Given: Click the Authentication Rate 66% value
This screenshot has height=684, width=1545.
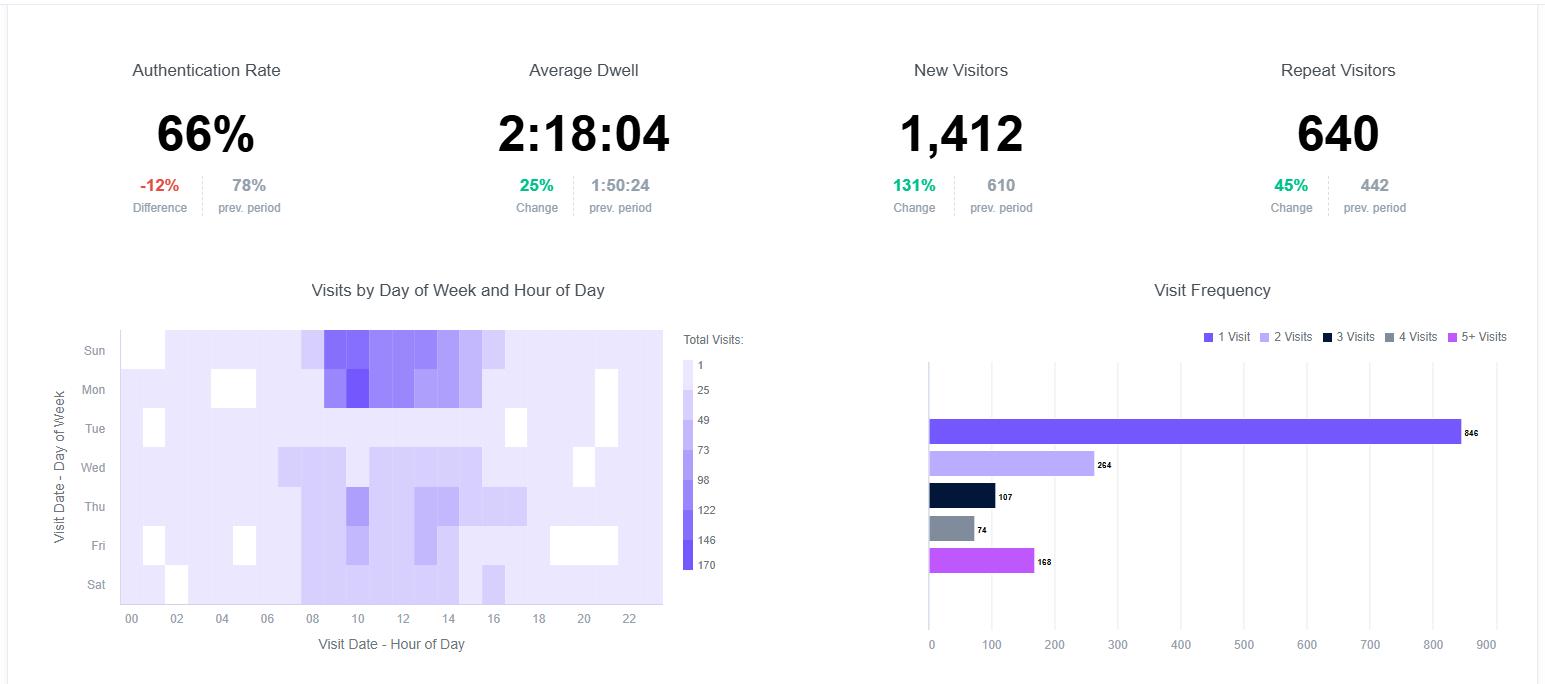Looking at the screenshot, I should pyautogui.click(x=206, y=134).
